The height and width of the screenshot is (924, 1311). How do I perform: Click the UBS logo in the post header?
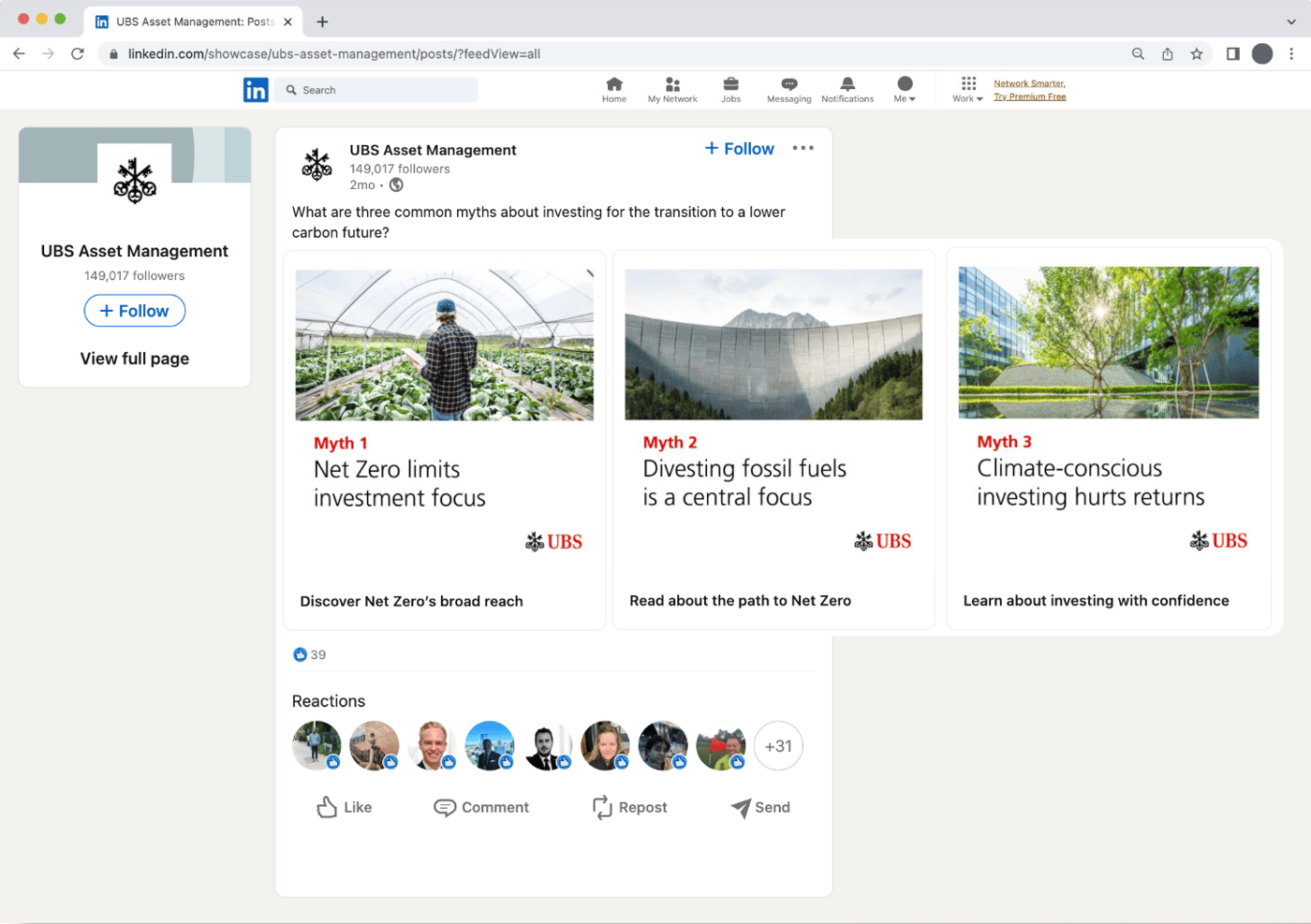tap(317, 165)
